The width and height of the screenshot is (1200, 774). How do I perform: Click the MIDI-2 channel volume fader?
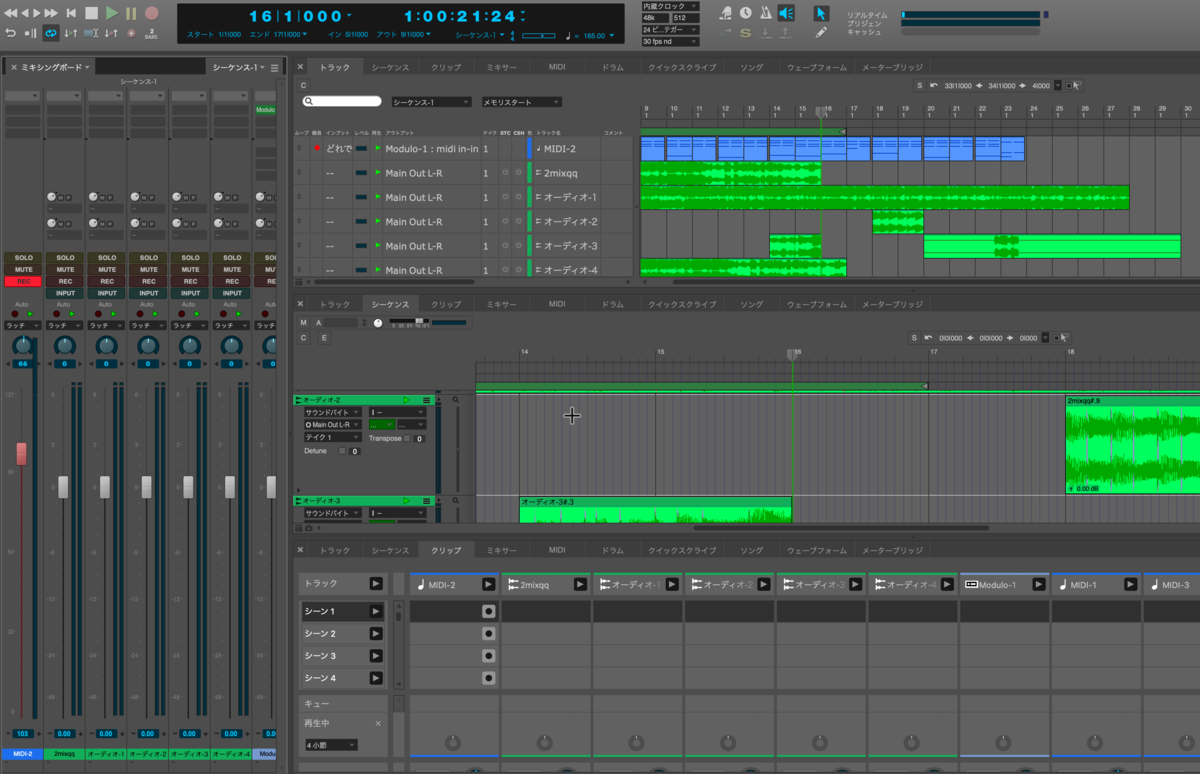pos(21,453)
